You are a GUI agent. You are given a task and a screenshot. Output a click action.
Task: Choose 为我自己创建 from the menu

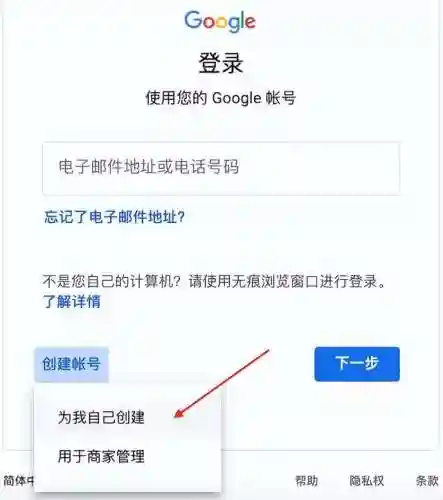coord(101,417)
